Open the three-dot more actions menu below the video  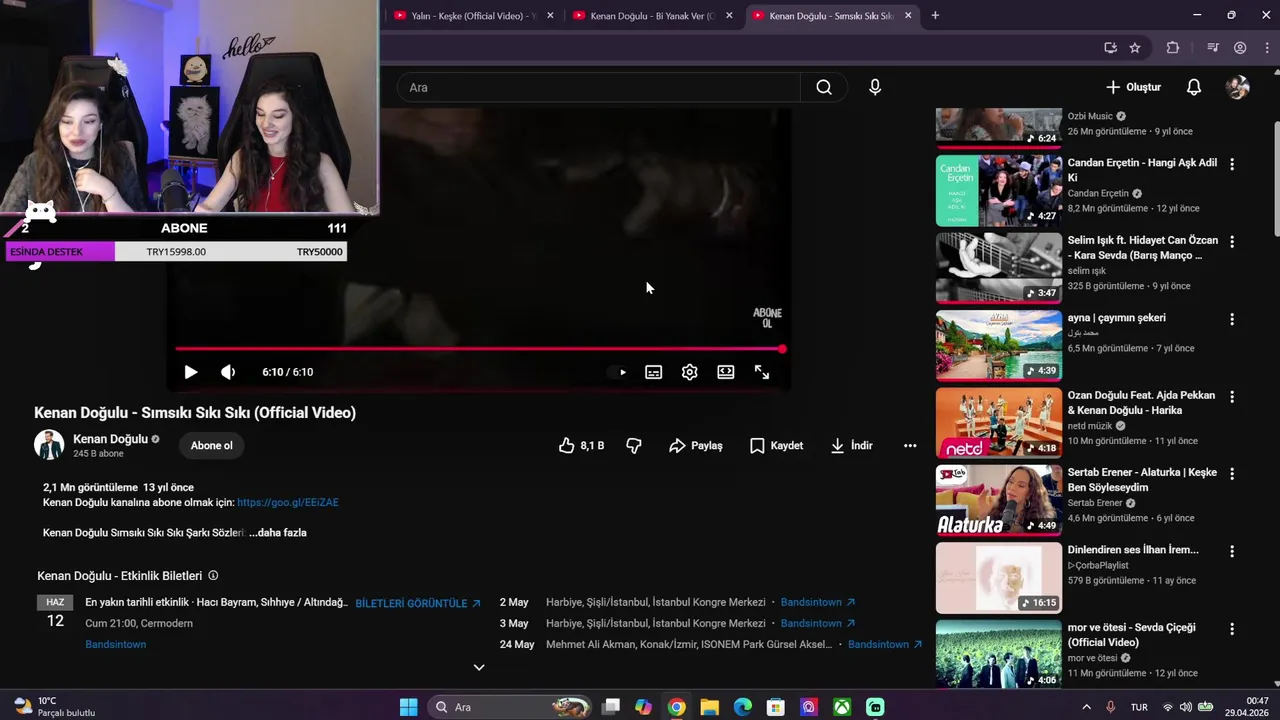pos(910,445)
